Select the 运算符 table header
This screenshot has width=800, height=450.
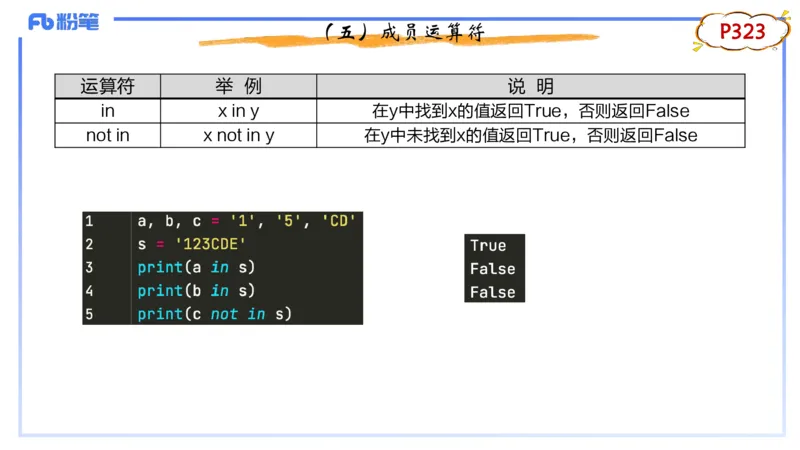pyautogui.click(x=108, y=86)
